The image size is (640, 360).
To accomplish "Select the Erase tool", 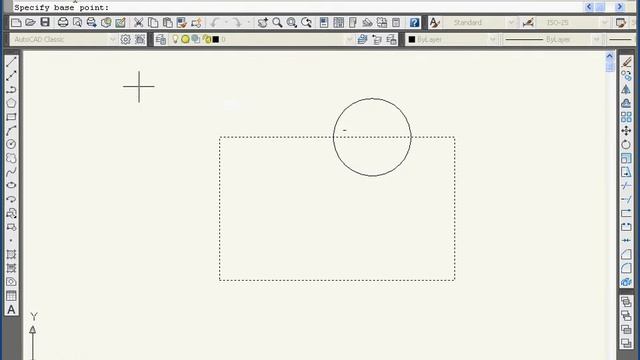I will [626, 62].
